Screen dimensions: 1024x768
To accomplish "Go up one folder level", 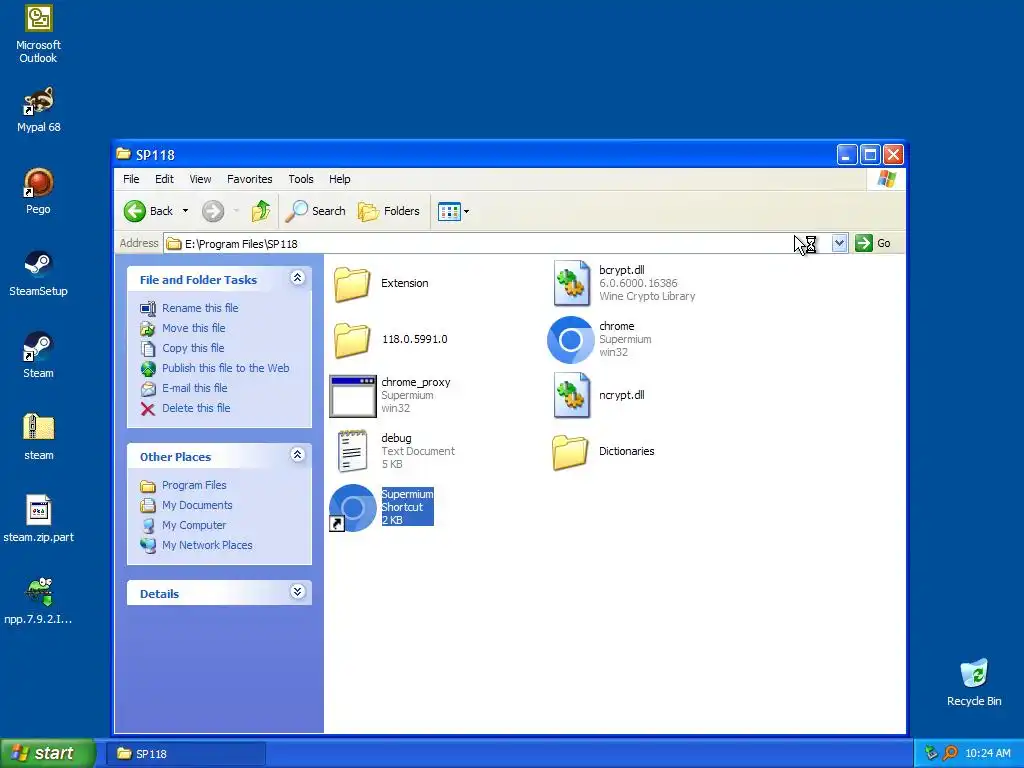I will pos(261,211).
